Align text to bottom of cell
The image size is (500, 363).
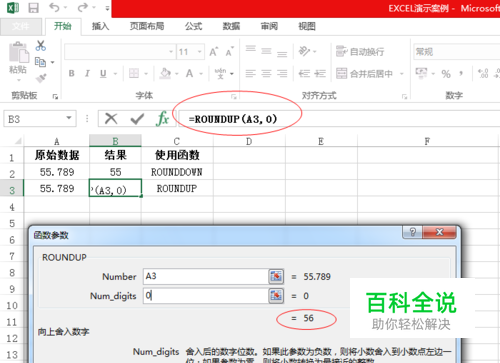[x=282, y=53]
